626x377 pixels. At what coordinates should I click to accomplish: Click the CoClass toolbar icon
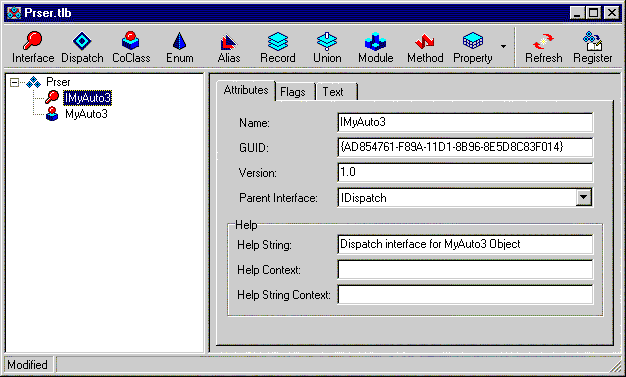pos(131,47)
